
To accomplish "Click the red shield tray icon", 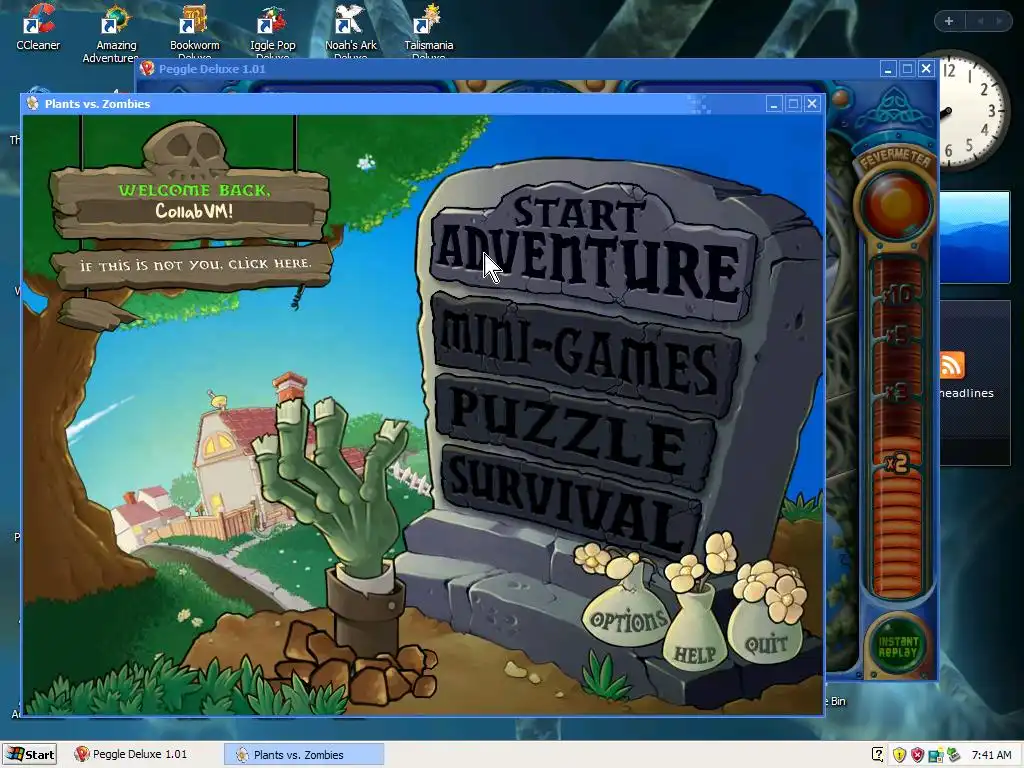I will pyautogui.click(x=918, y=755).
